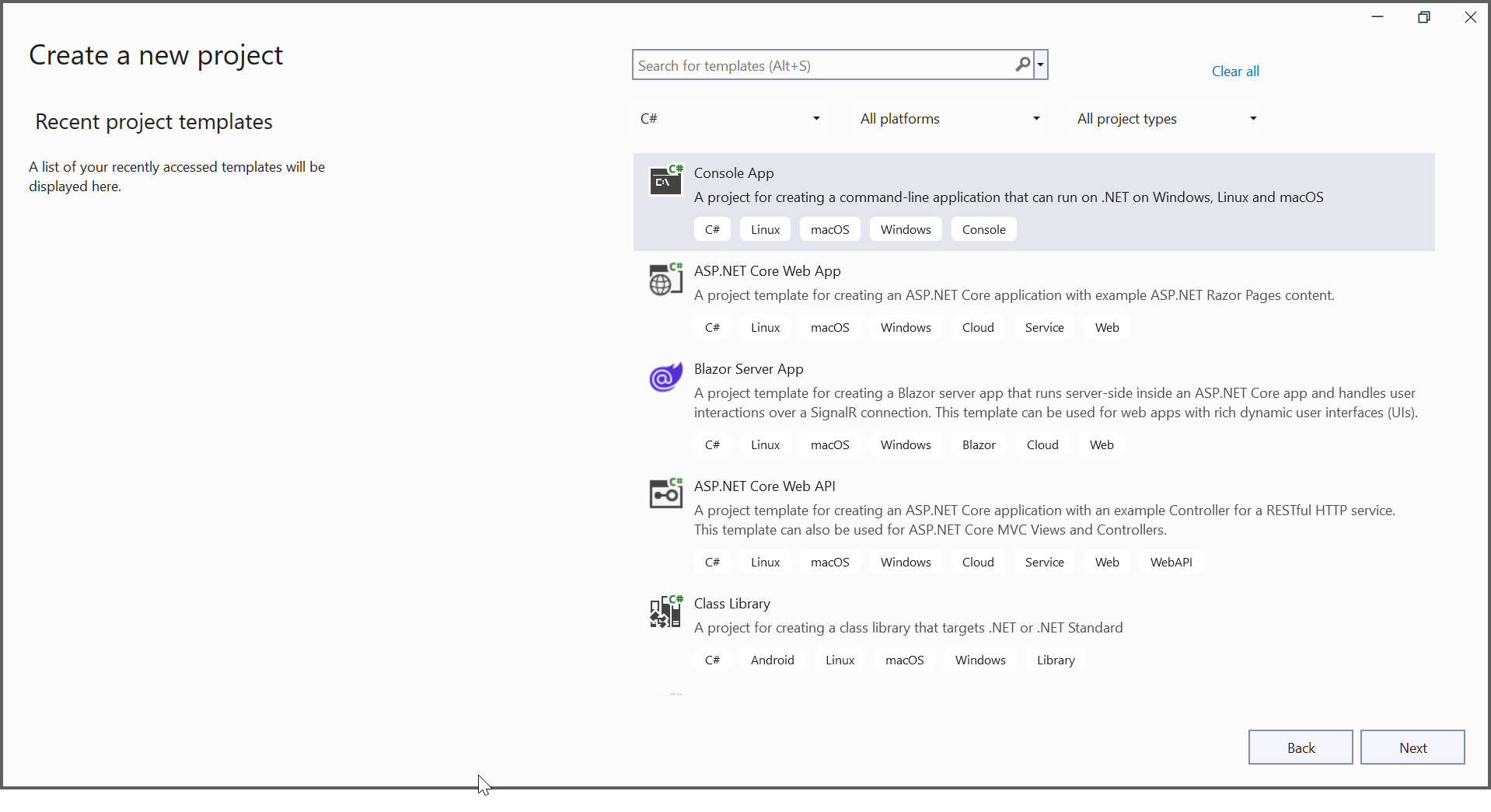This screenshot has height=812, width=1491.
Task: Click the Console App description text
Action: coord(1008,197)
